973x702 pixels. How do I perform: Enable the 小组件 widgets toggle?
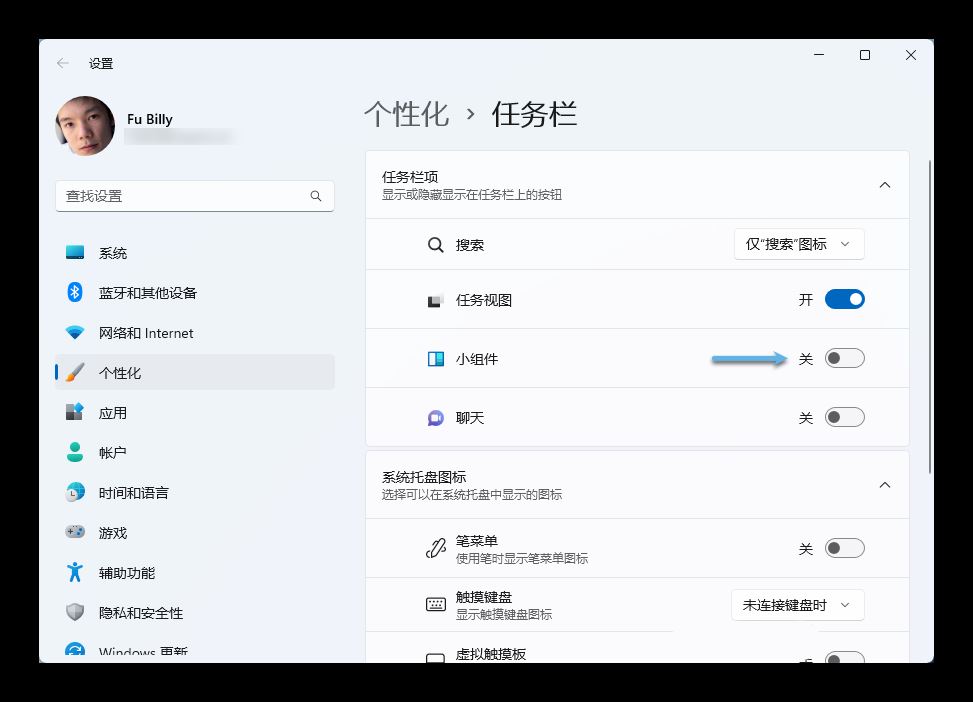pyautogui.click(x=844, y=358)
